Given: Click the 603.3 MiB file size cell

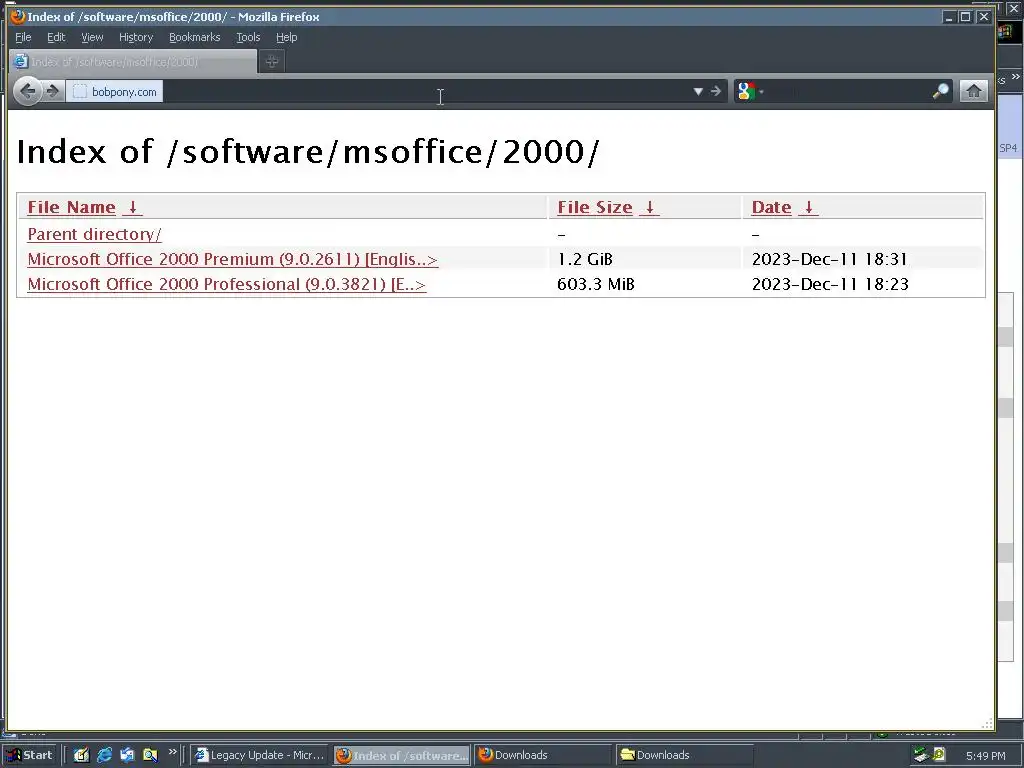Looking at the screenshot, I should pyautogui.click(x=596, y=284).
